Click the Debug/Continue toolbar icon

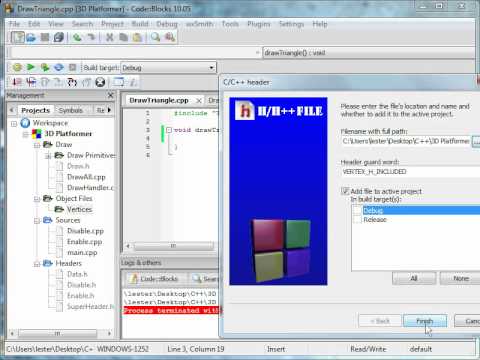tap(17, 82)
